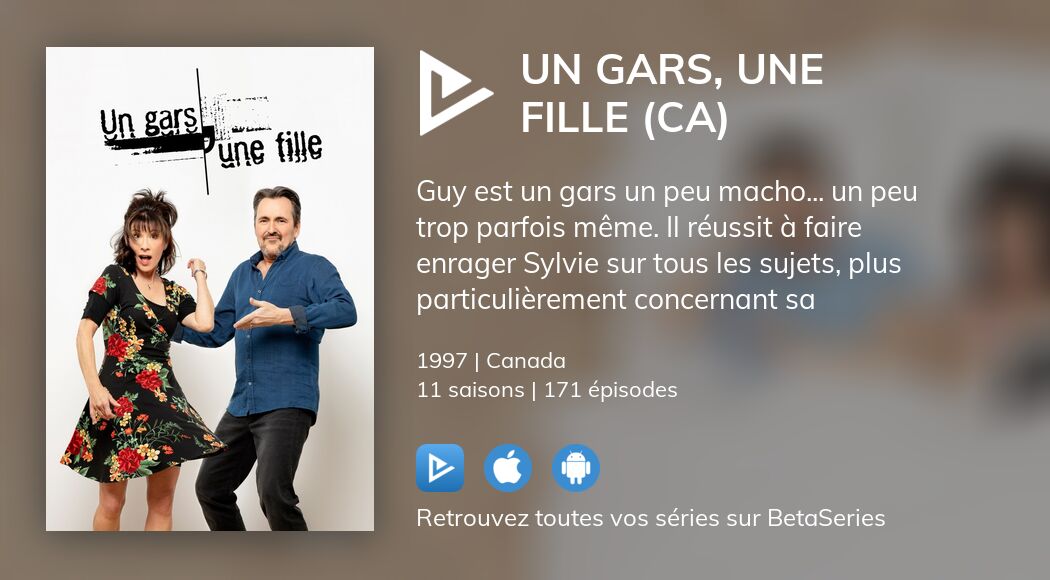Select the Apple App Store icon
Screen dimensions: 1050x580
click(x=508, y=467)
